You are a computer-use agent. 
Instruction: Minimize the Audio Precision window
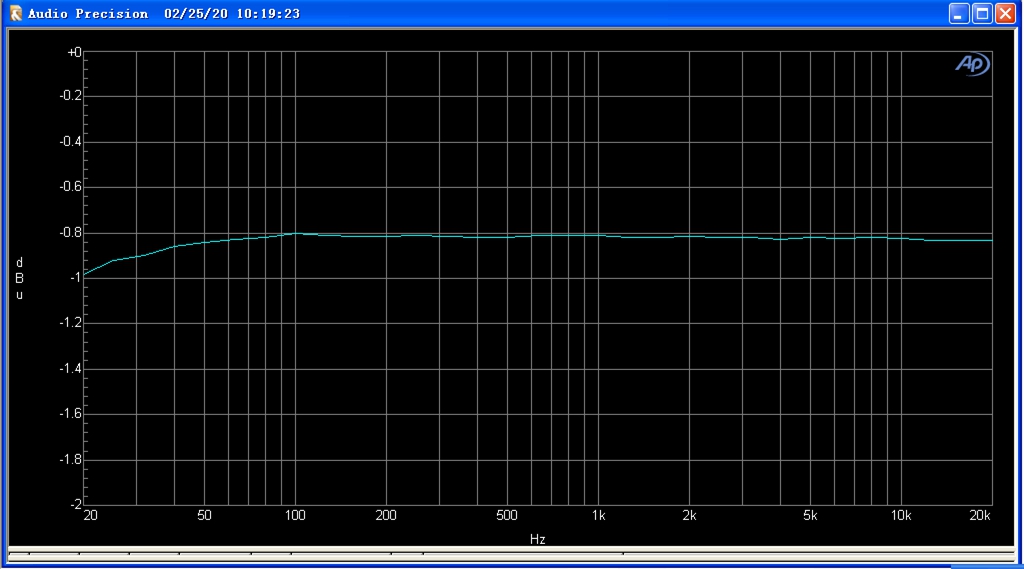959,14
